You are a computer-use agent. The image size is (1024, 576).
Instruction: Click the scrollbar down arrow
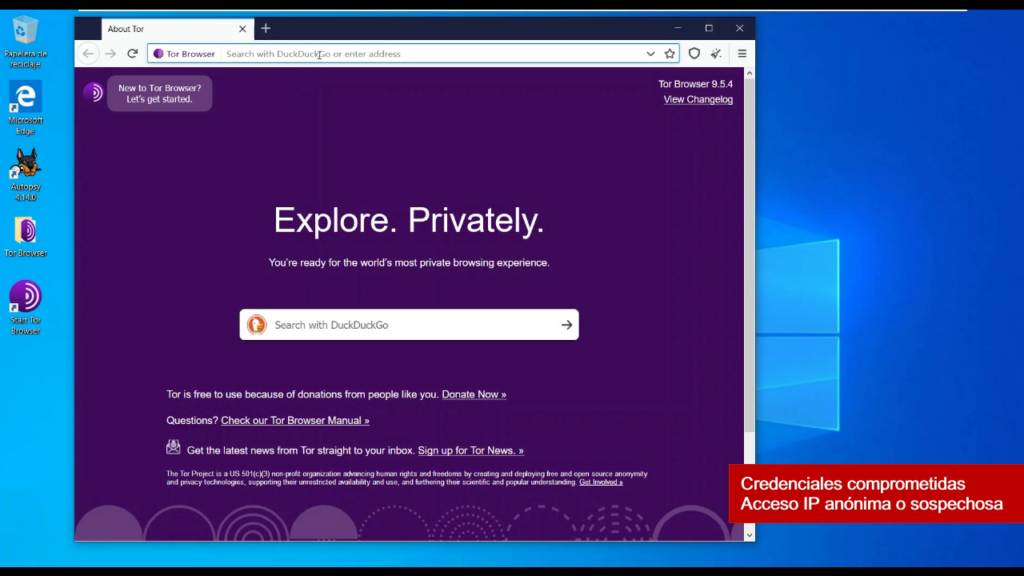coord(749,535)
